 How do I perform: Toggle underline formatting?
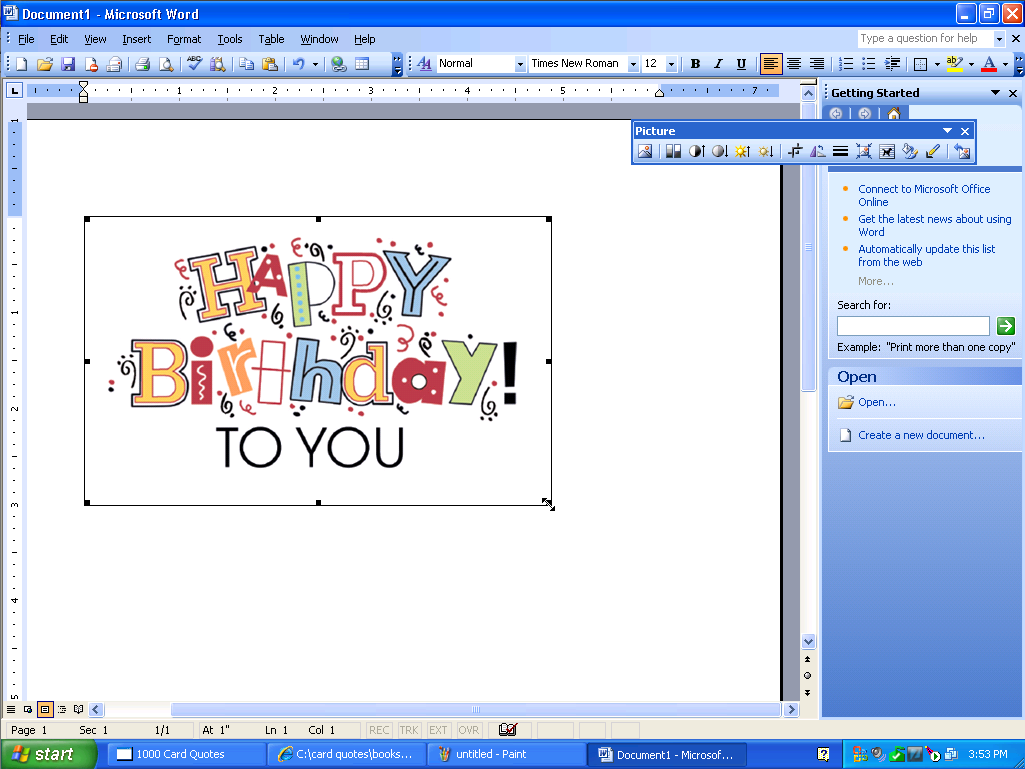pyautogui.click(x=741, y=63)
